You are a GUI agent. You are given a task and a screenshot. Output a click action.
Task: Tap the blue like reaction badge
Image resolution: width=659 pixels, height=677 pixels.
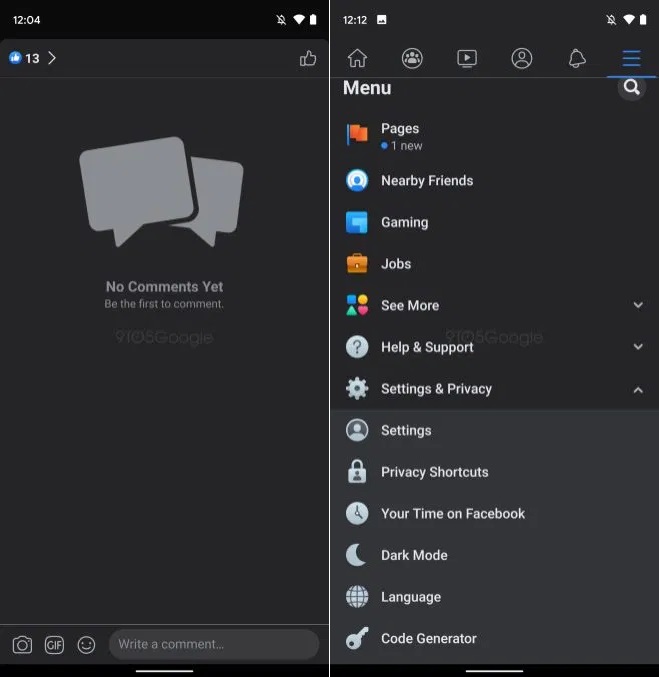pyautogui.click(x=15, y=58)
